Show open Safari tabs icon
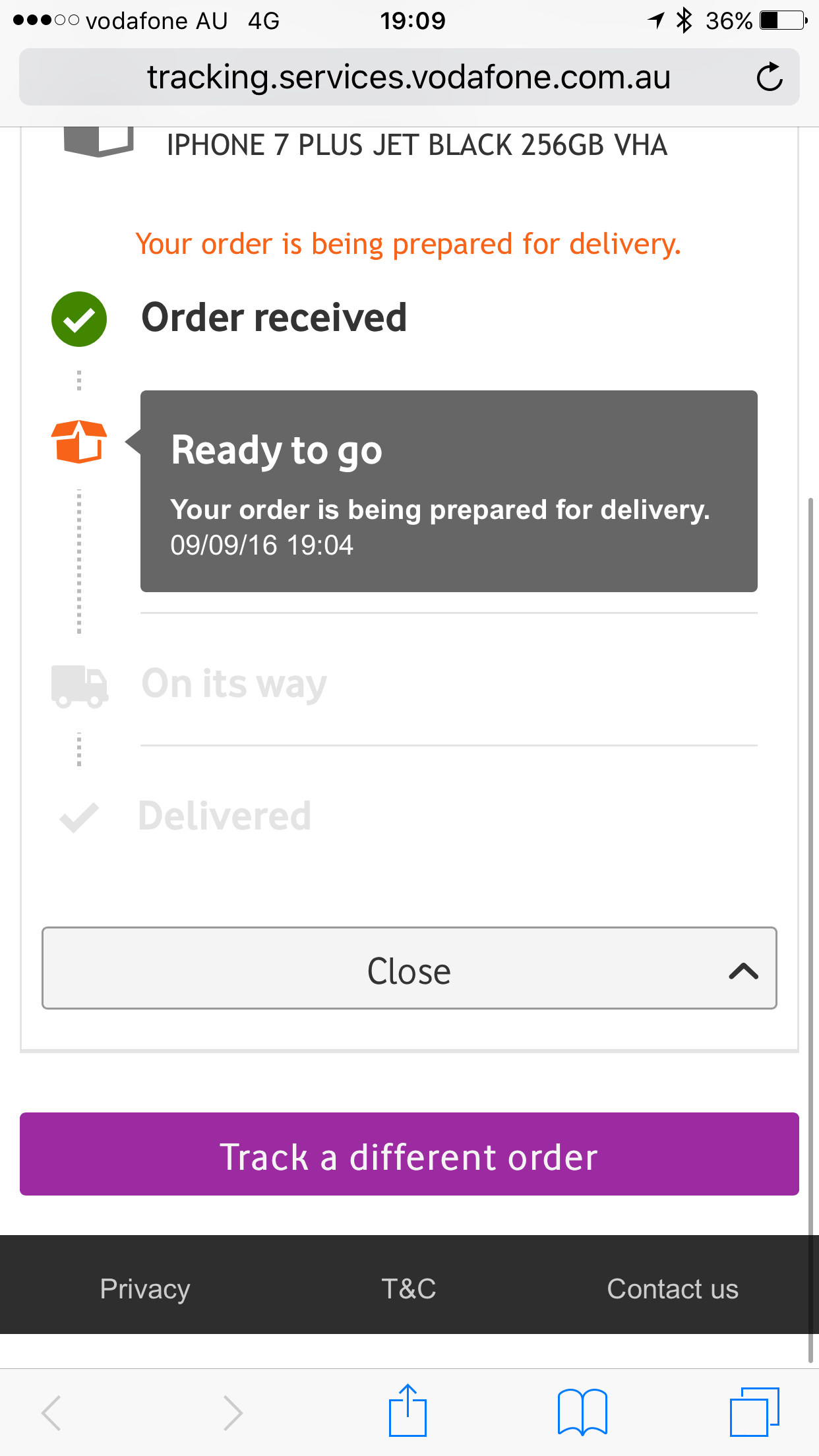Screen dimensions: 819x1456 click(754, 1412)
